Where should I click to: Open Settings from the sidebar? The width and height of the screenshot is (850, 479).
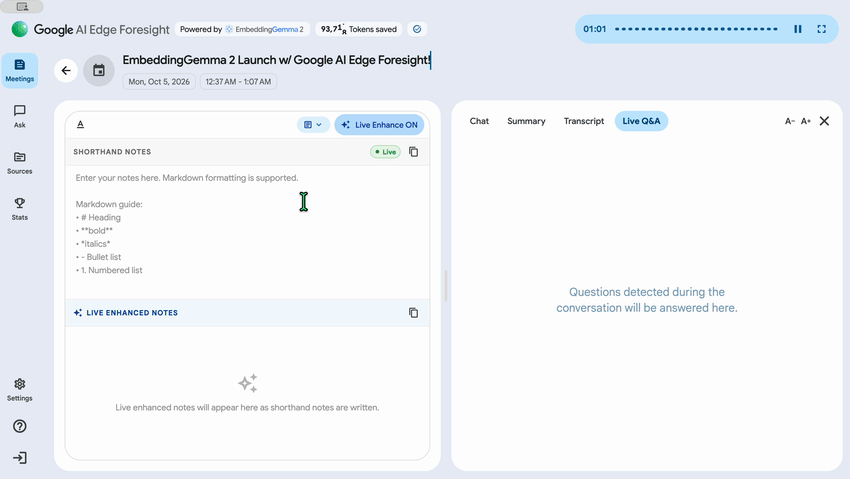coord(20,390)
